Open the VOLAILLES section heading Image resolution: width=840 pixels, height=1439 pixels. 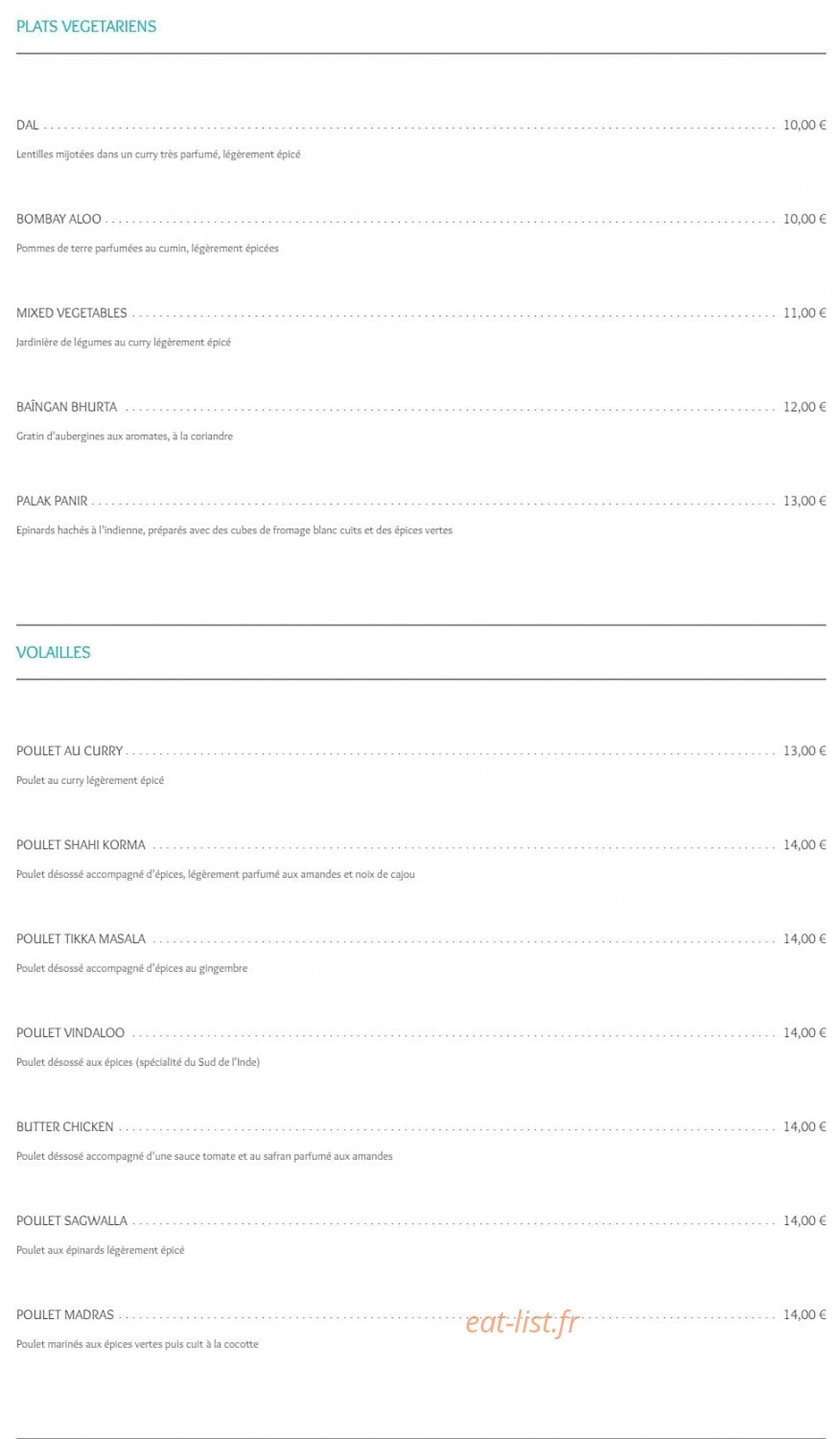pyautogui.click(x=54, y=652)
